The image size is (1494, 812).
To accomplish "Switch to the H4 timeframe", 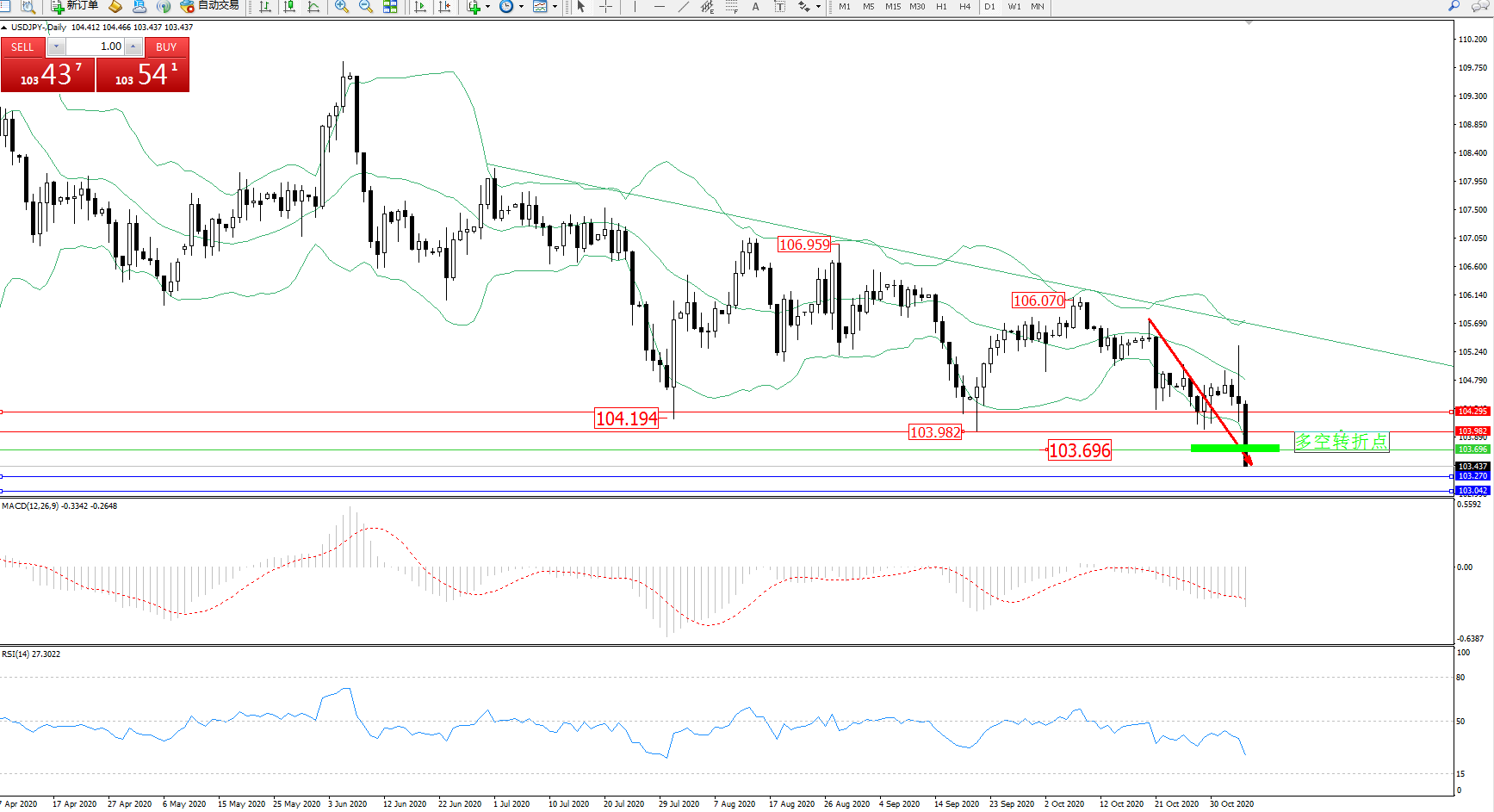I will [965, 7].
